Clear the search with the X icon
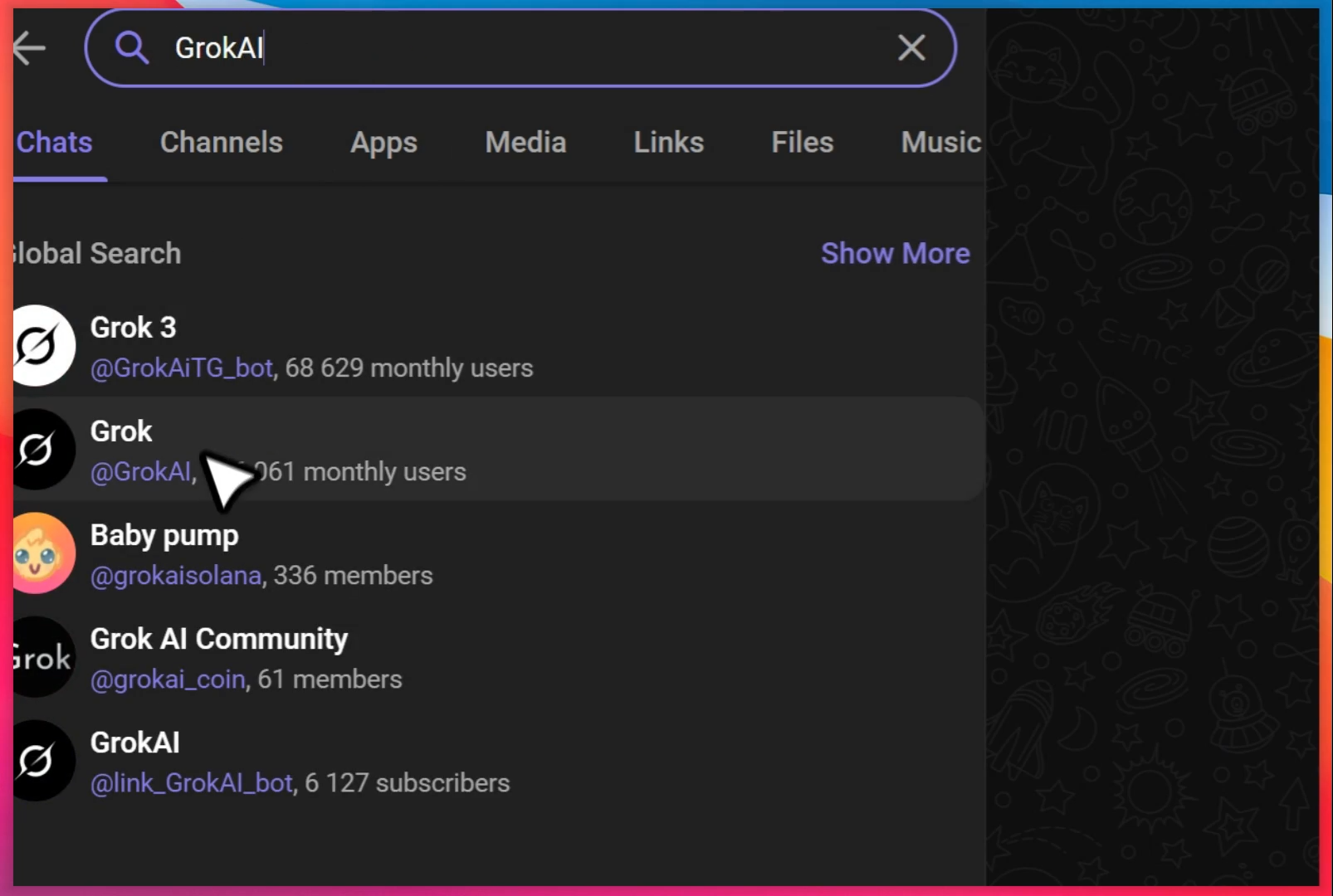This screenshot has height=896, width=1333. point(911,48)
